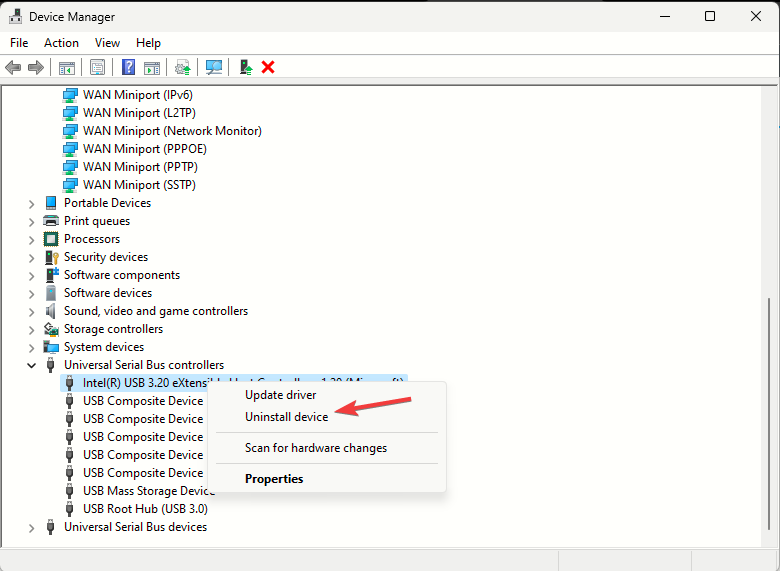The height and width of the screenshot is (571, 780).
Task: Click the Storage controllers icon
Action: [x=51, y=329]
